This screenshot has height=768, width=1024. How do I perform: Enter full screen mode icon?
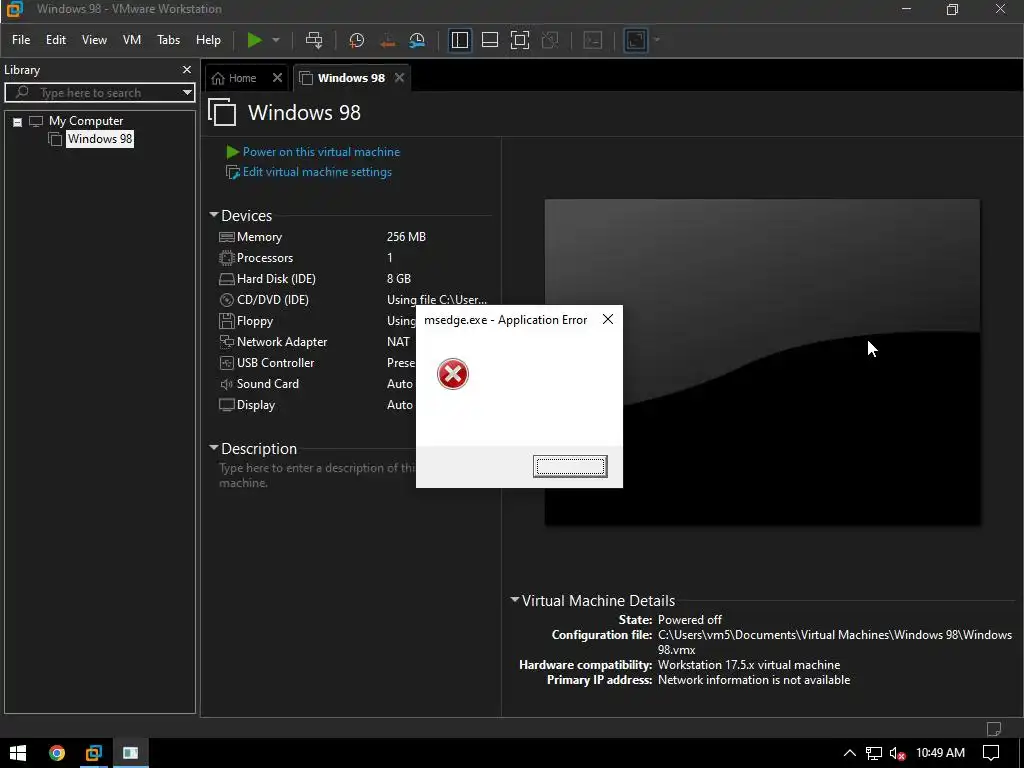pos(520,40)
